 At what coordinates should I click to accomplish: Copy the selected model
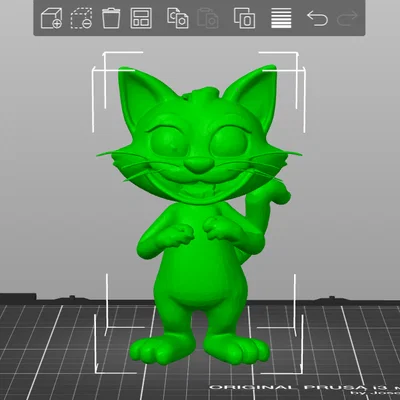click(x=178, y=18)
